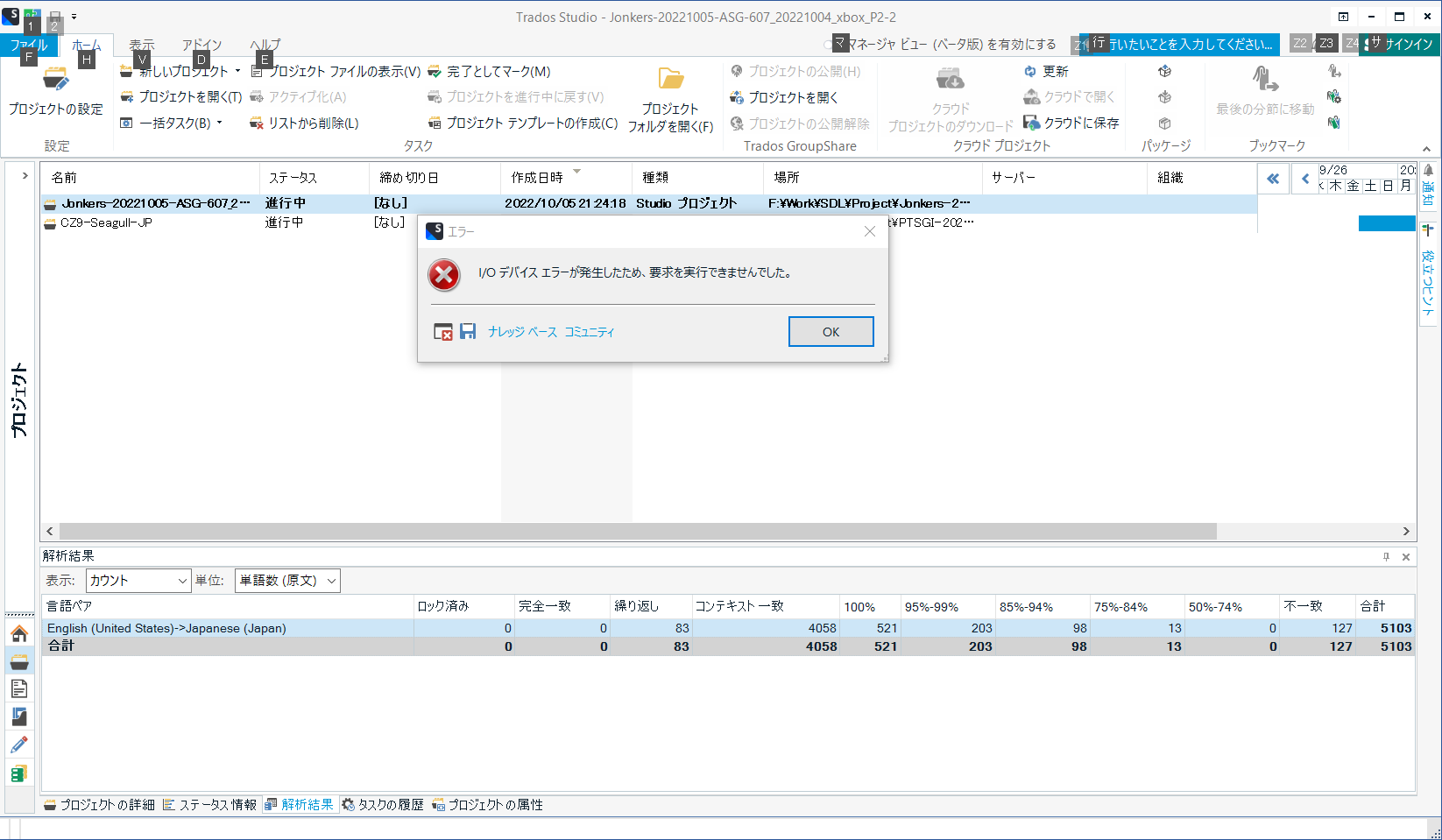This screenshot has width=1442, height=840.
Task: Click the 更新 refresh icon in the ribbon
Action: coord(1031,71)
